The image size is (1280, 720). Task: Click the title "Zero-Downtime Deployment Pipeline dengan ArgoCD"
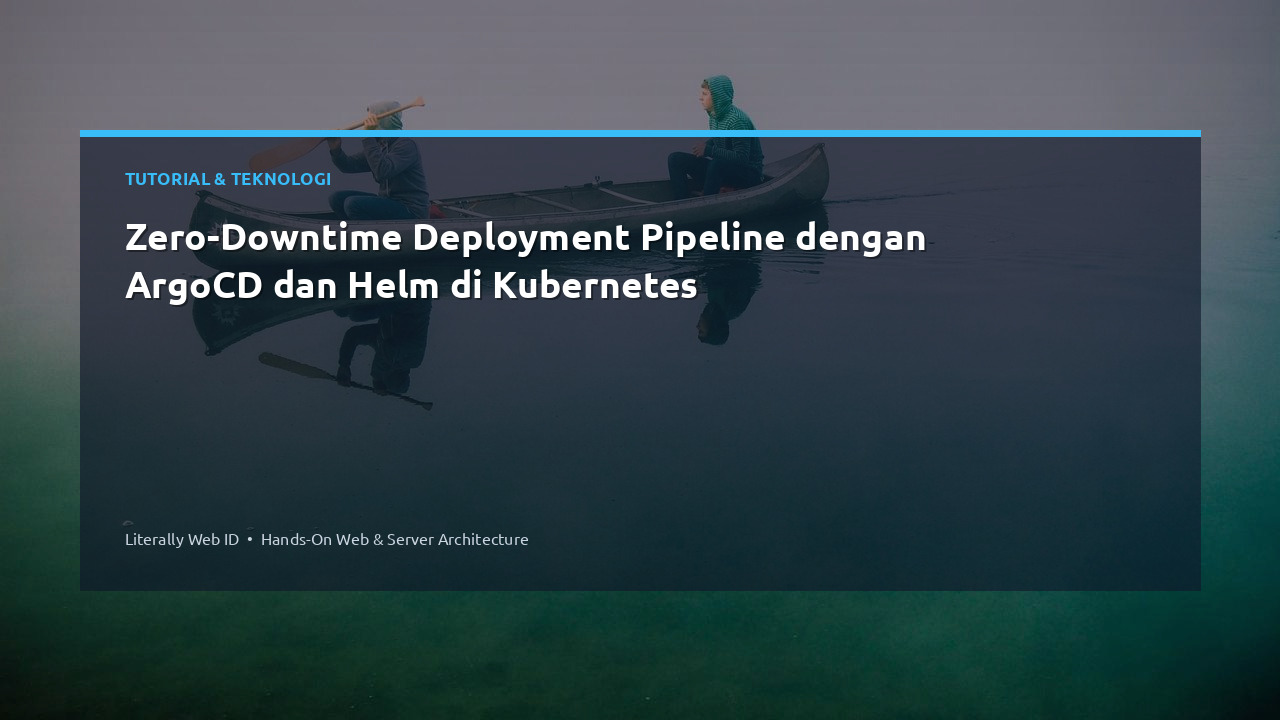(526, 262)
